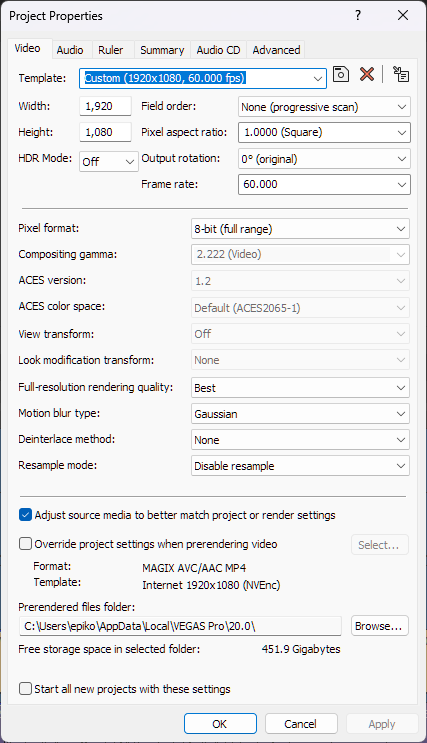Click the Width input field
Image resolution: width=427 pixels, height=743 pixels.
tap(105, 106)
